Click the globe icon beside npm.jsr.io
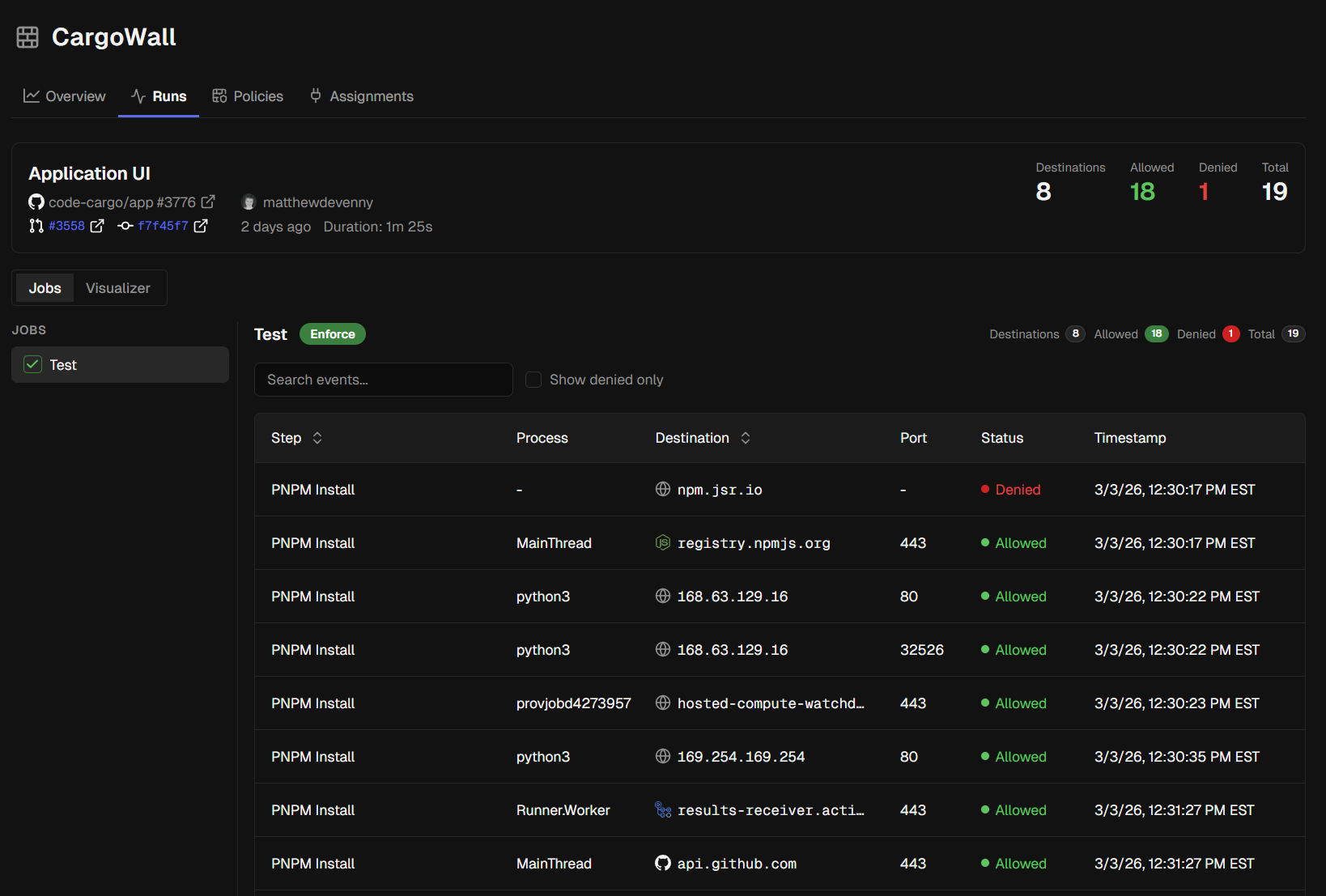 tap(662, 490)
